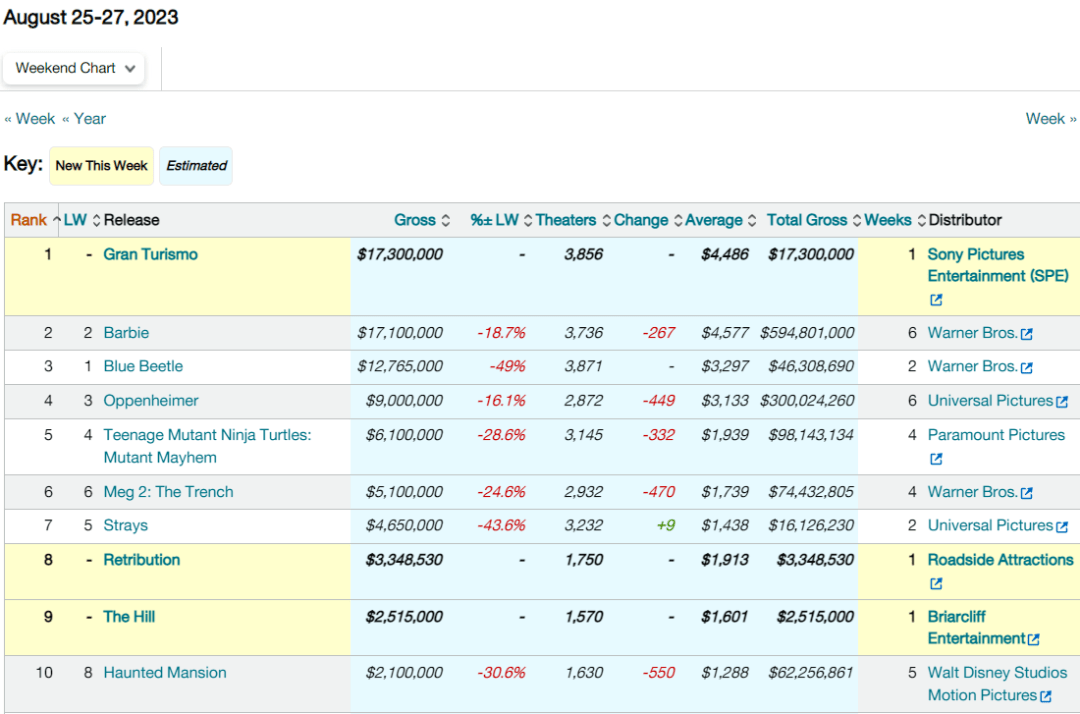Sort table by Theaters column header
The image size is (1080, 714).
click(565, 220)
